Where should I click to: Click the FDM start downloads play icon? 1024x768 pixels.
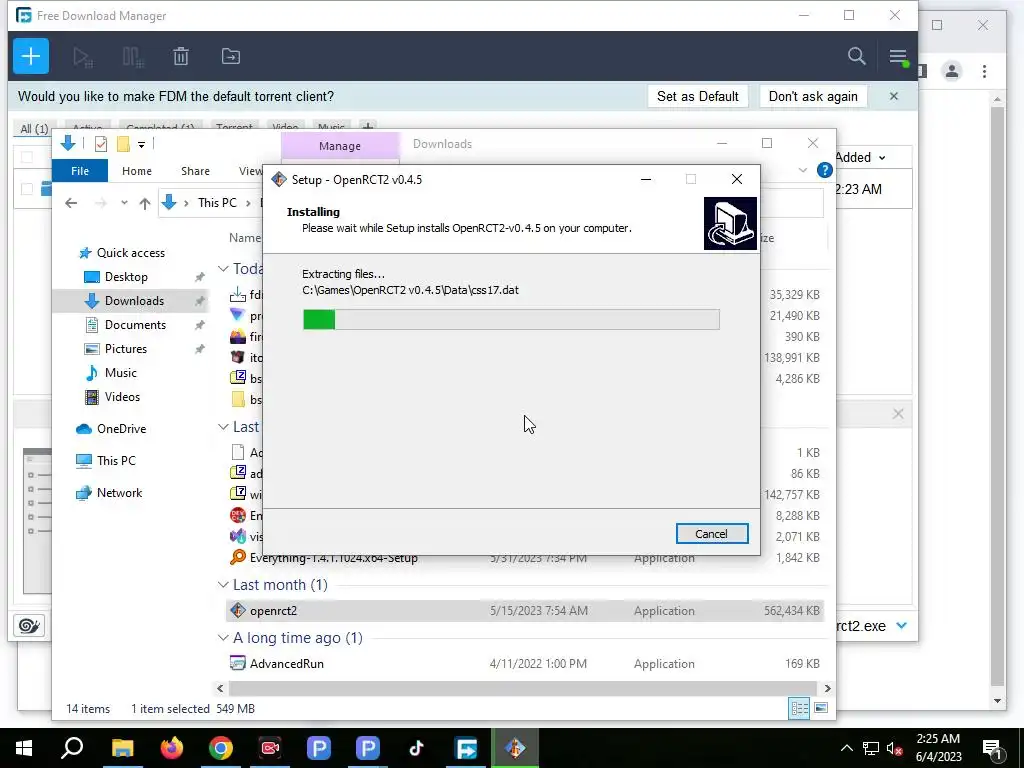83,57
